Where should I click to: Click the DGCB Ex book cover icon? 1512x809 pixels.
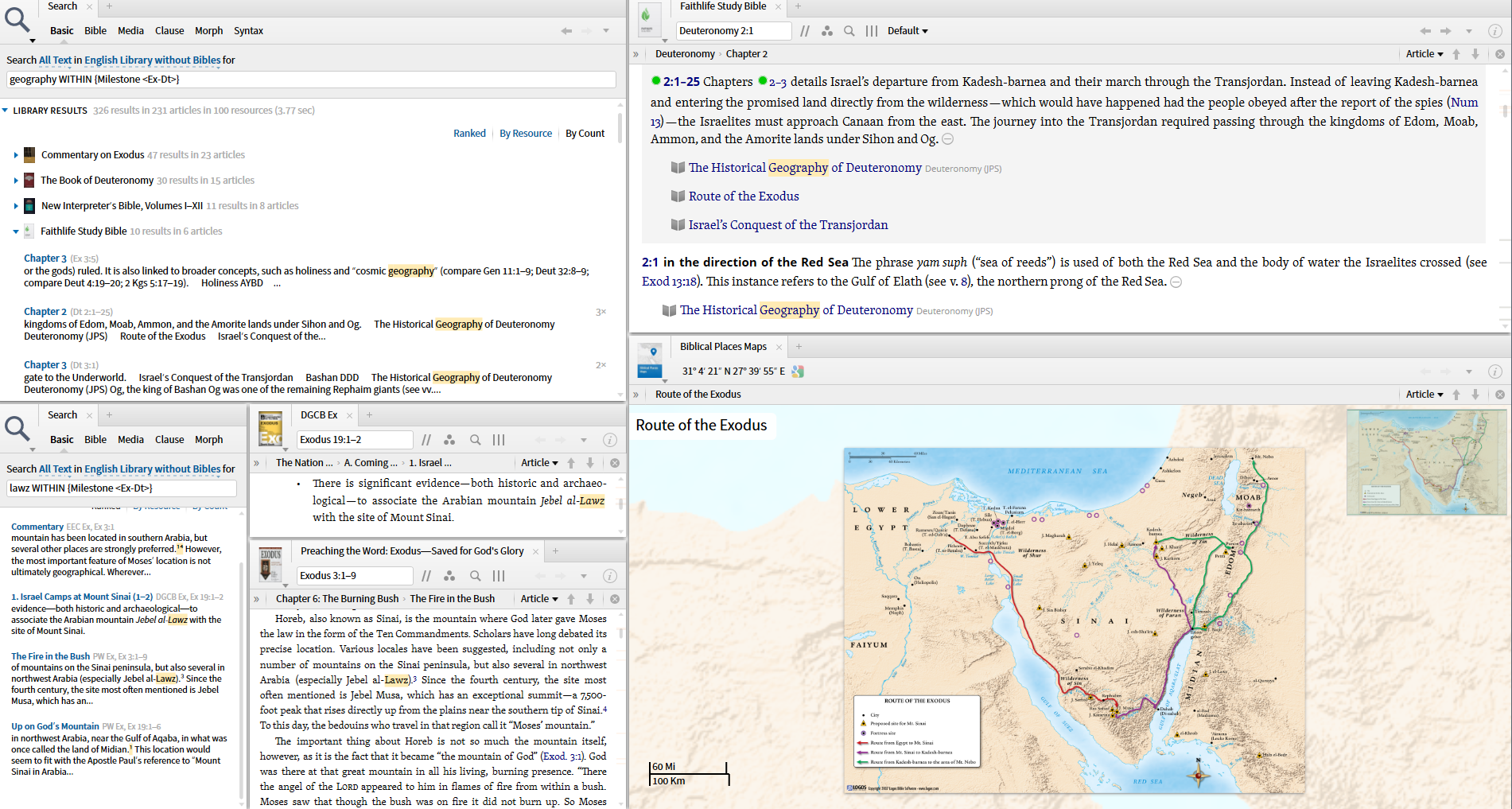pos(270,429)
